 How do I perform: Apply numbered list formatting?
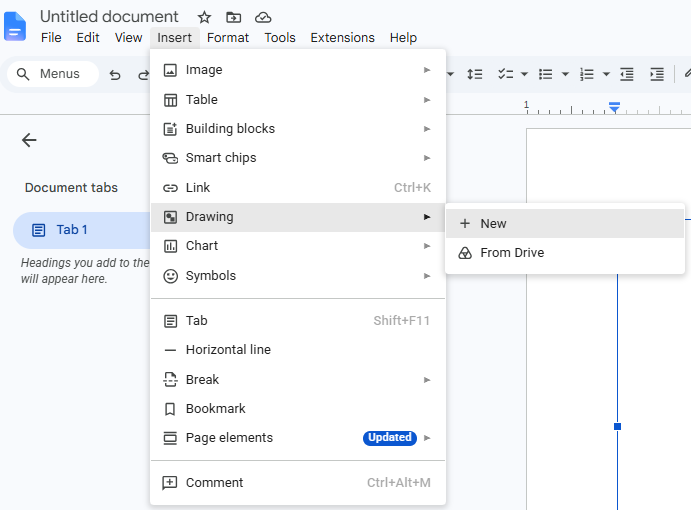tap(587, 74)
